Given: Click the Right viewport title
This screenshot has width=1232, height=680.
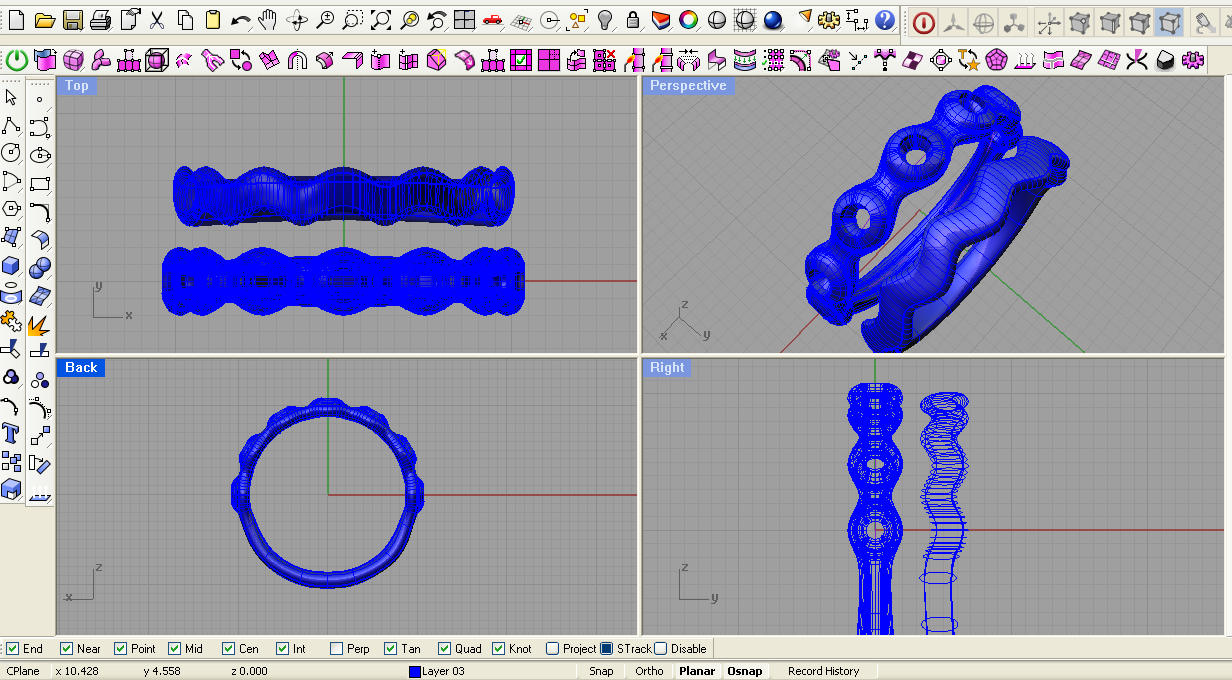Looking at the screenshot, I should coord(667,368).
